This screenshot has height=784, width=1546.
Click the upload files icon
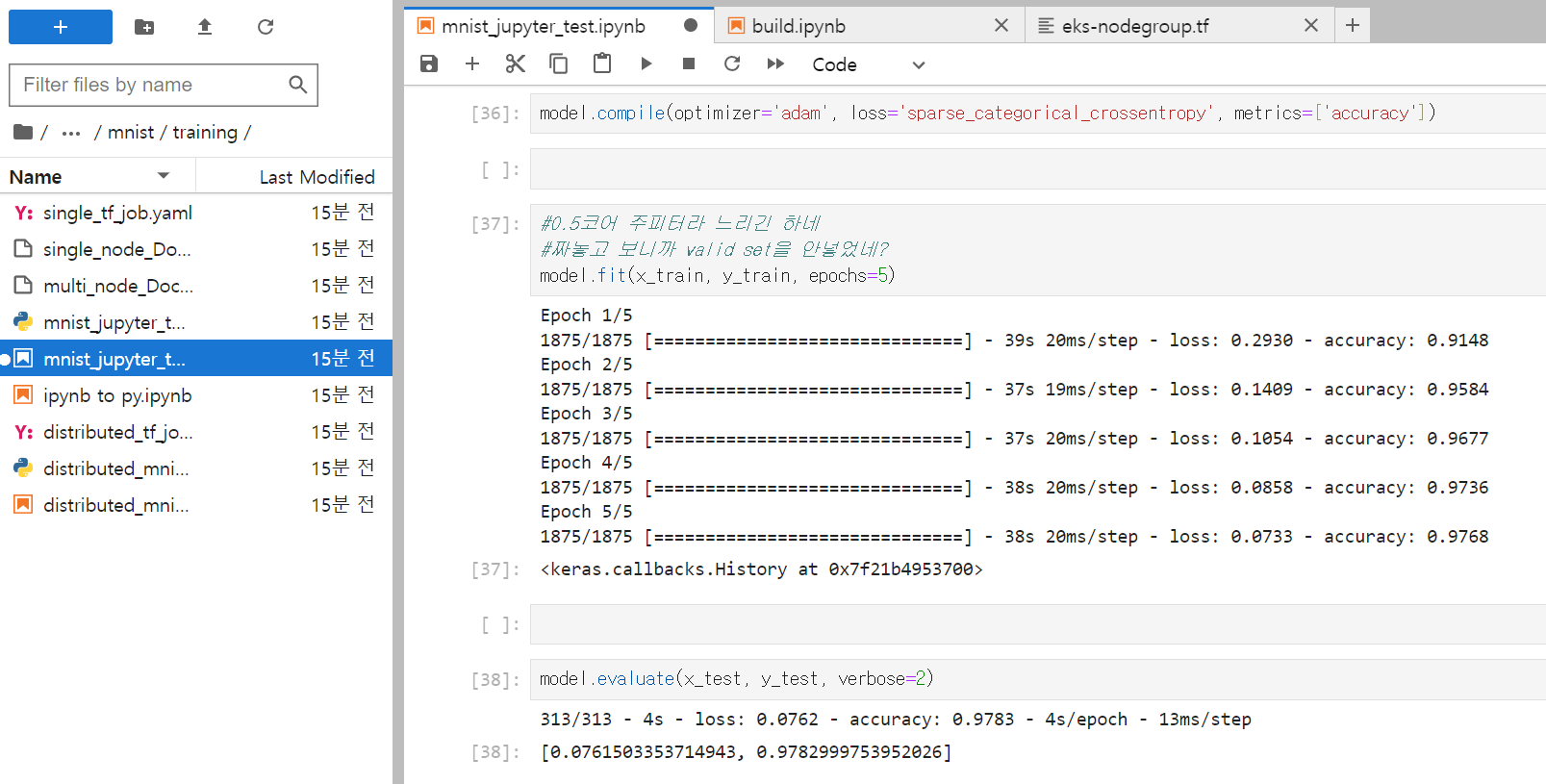[204, 27]
